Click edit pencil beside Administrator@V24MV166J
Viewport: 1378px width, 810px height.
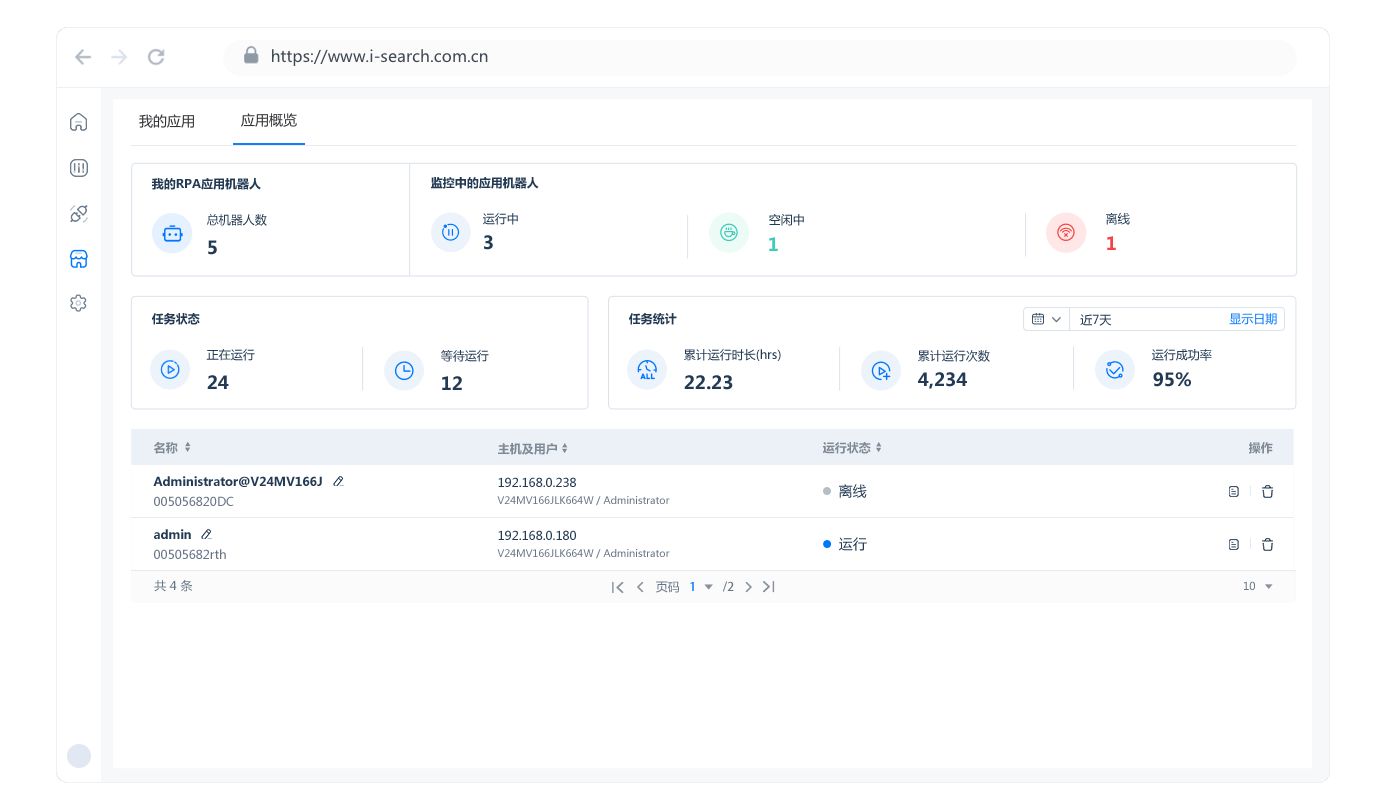pos(338,482)
